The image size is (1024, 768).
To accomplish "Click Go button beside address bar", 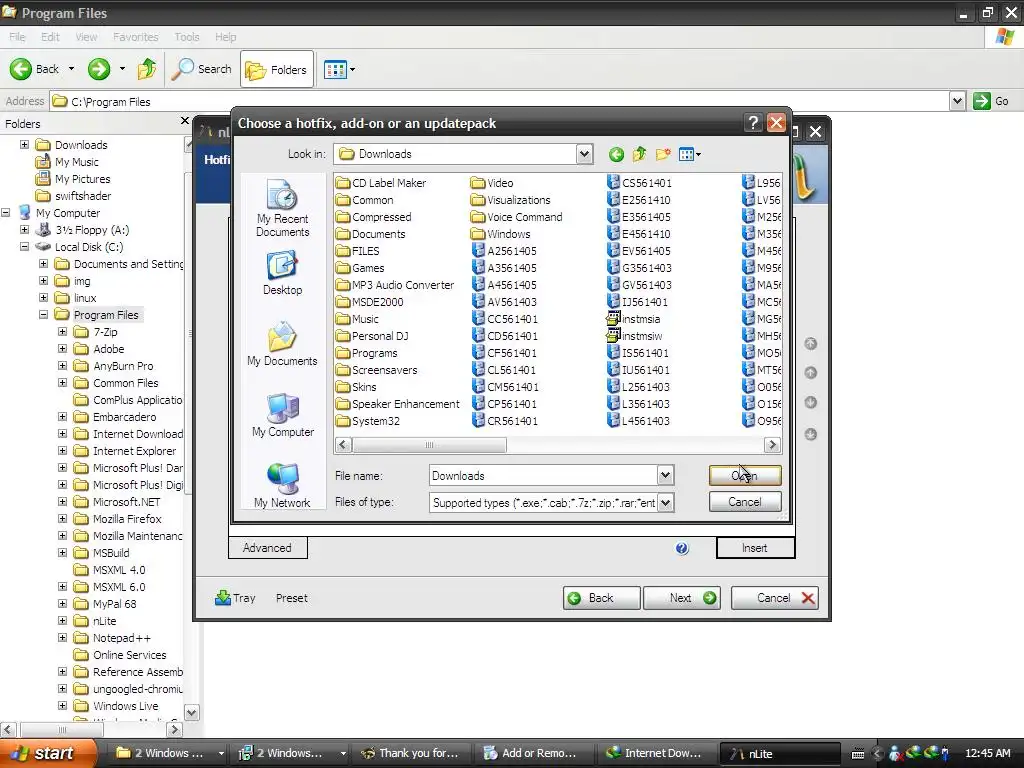I will pos(991,101).
